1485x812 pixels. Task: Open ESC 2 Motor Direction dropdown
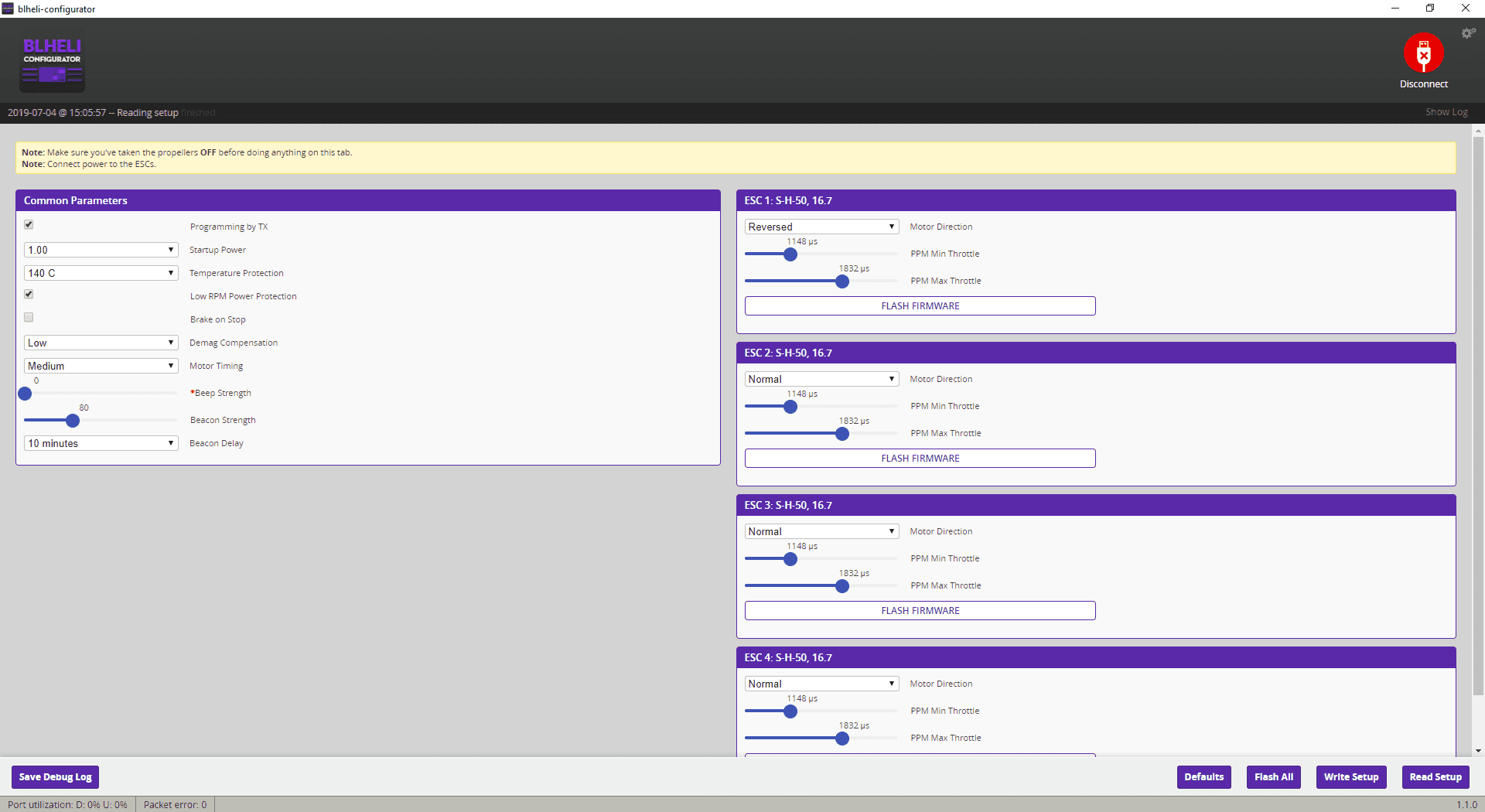(821, 379)
